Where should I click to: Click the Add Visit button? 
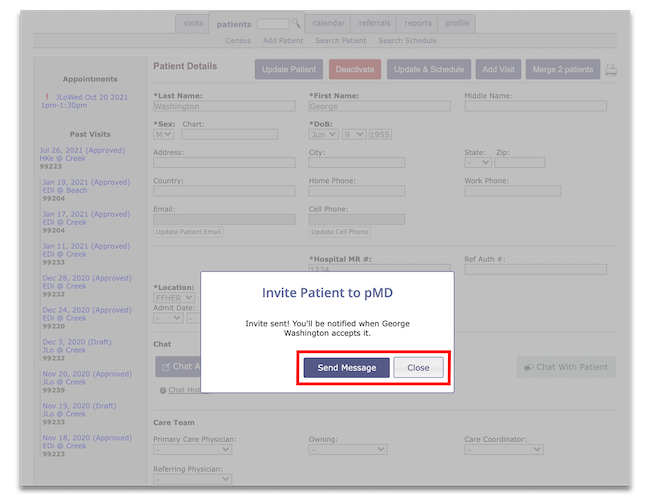pos(498,69)
